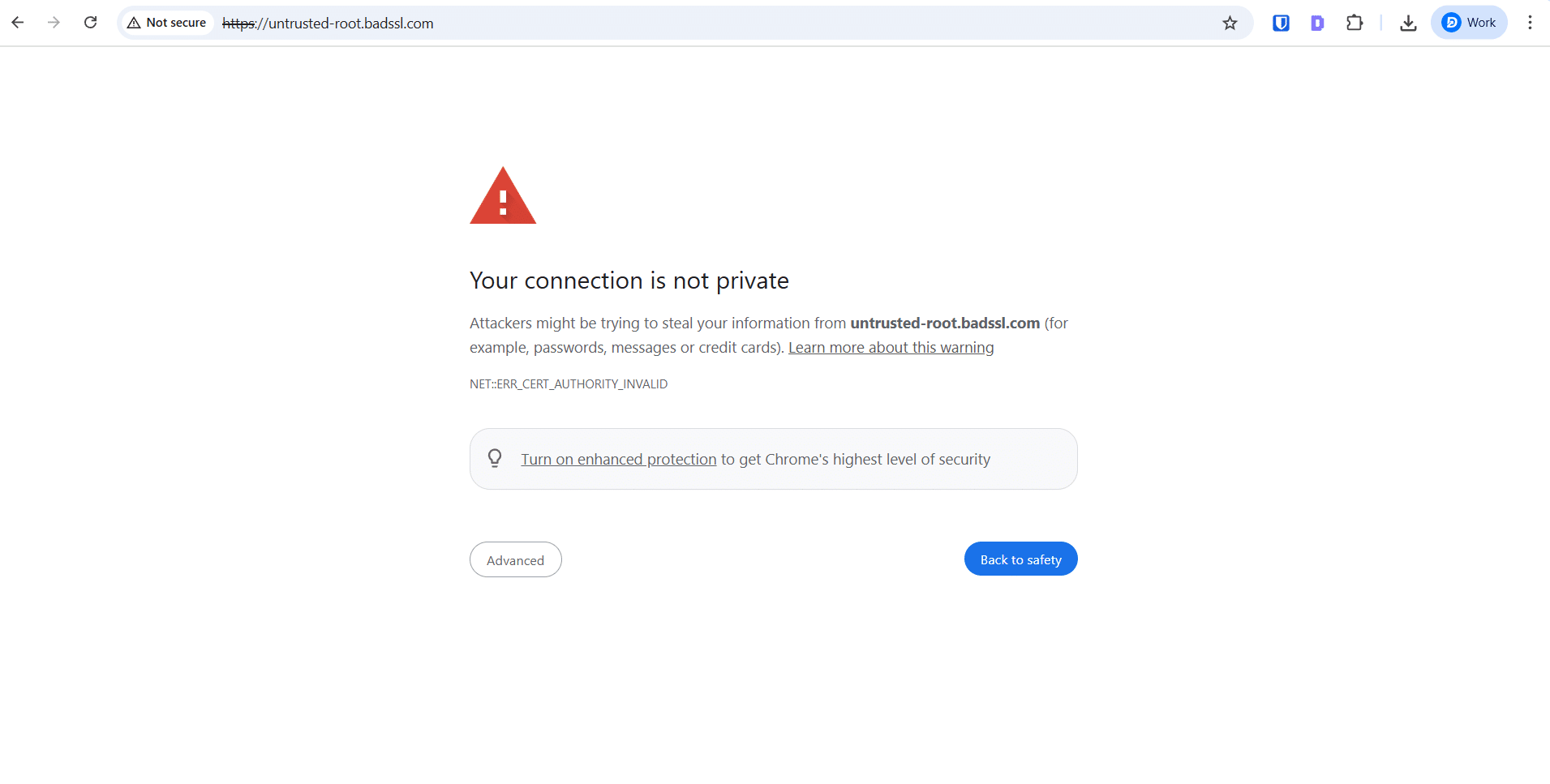Show recent downloads in the toolbar
The image size is (1550, 784).
1408,23
